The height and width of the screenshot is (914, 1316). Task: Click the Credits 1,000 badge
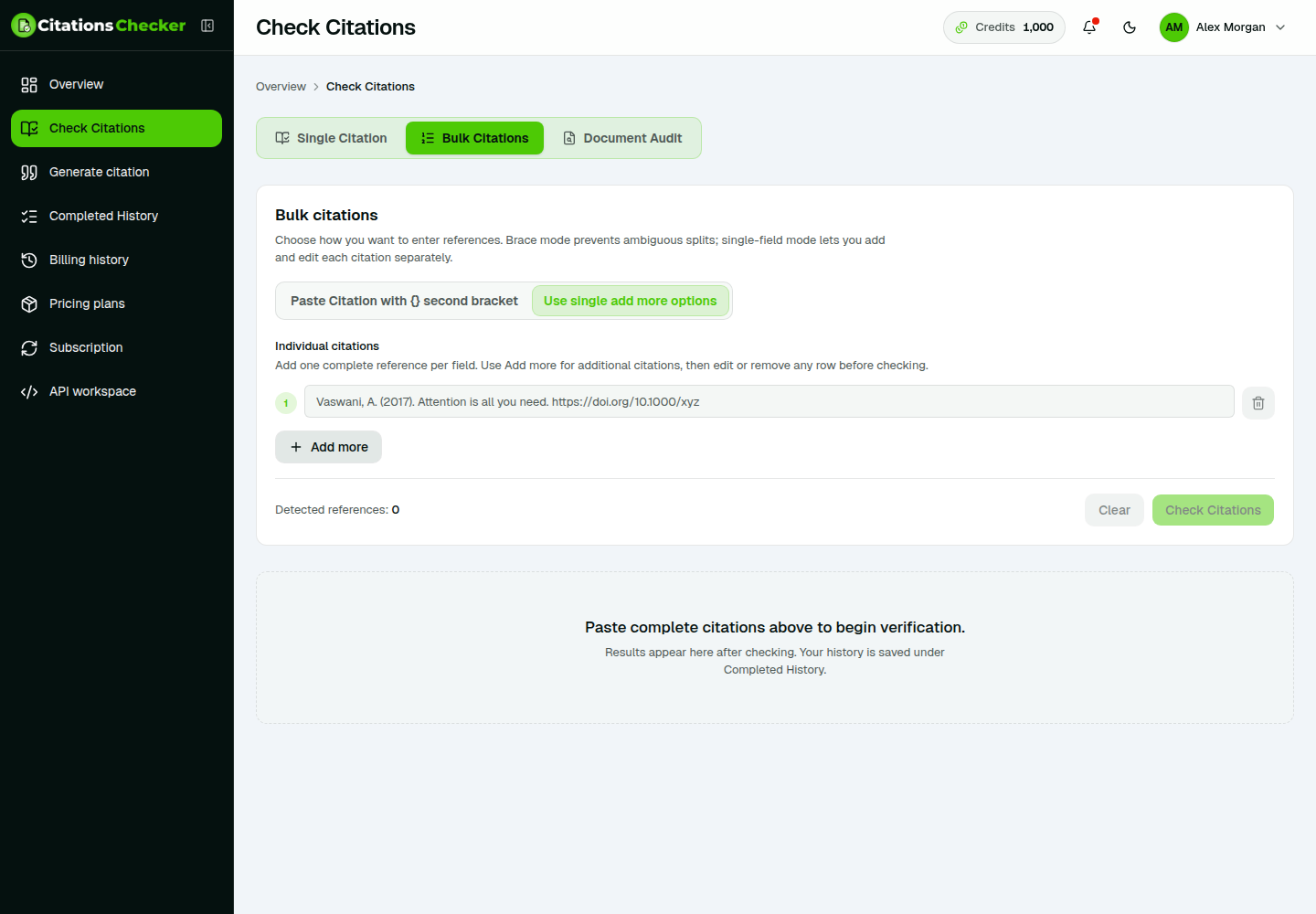pyautogui.click(x=1003, y=27)
